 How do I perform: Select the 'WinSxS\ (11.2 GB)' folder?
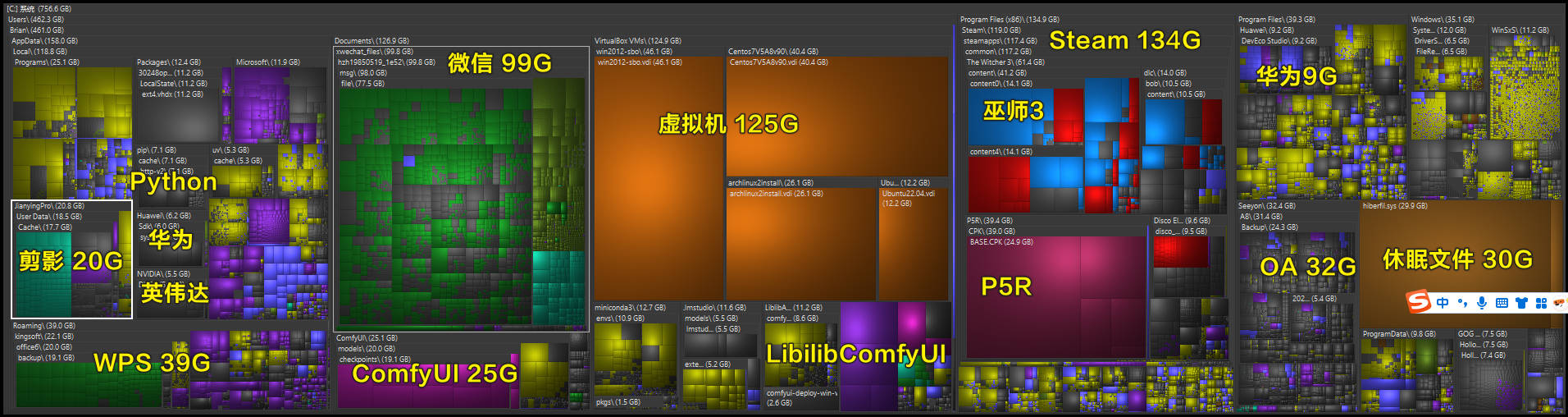pyautogui.click(x=1520, y=30)
